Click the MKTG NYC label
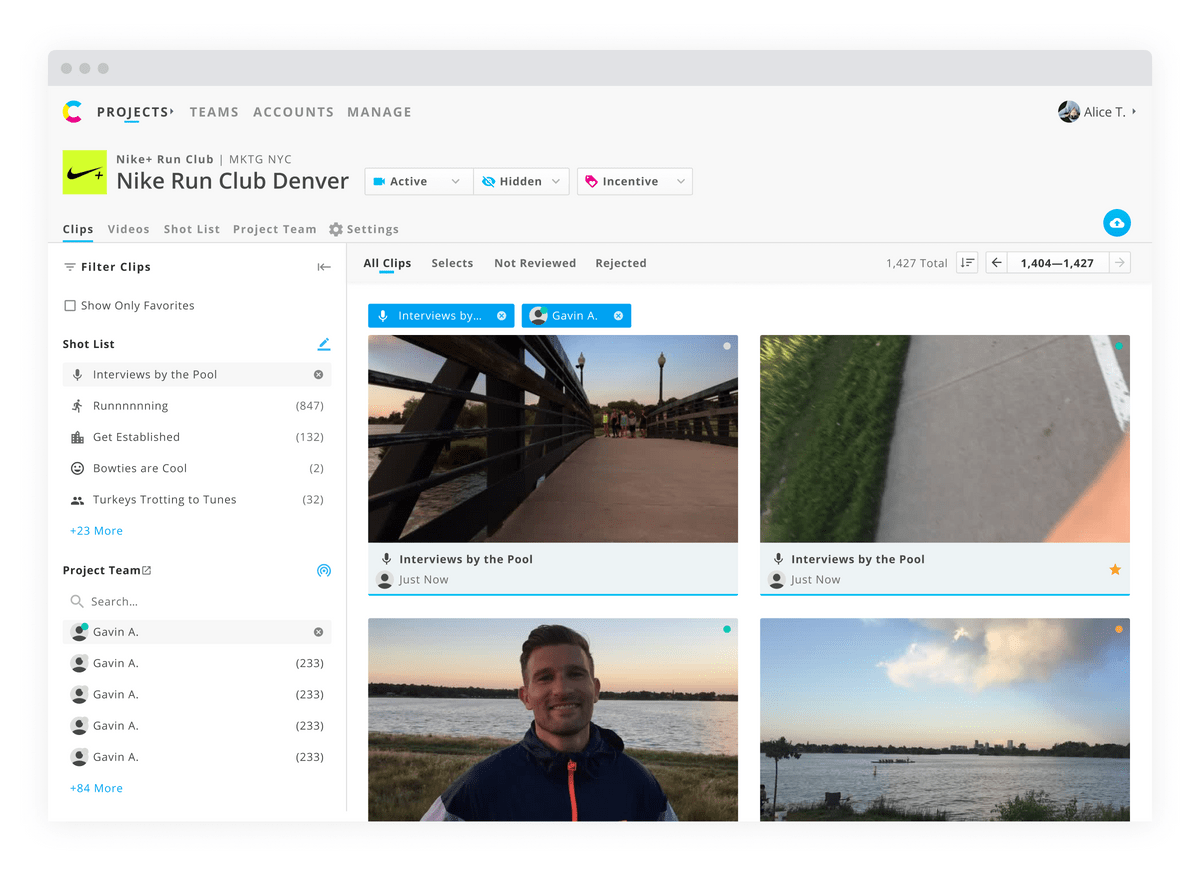The height and width of the screenshot is (872, 1200). pos(260,159)
